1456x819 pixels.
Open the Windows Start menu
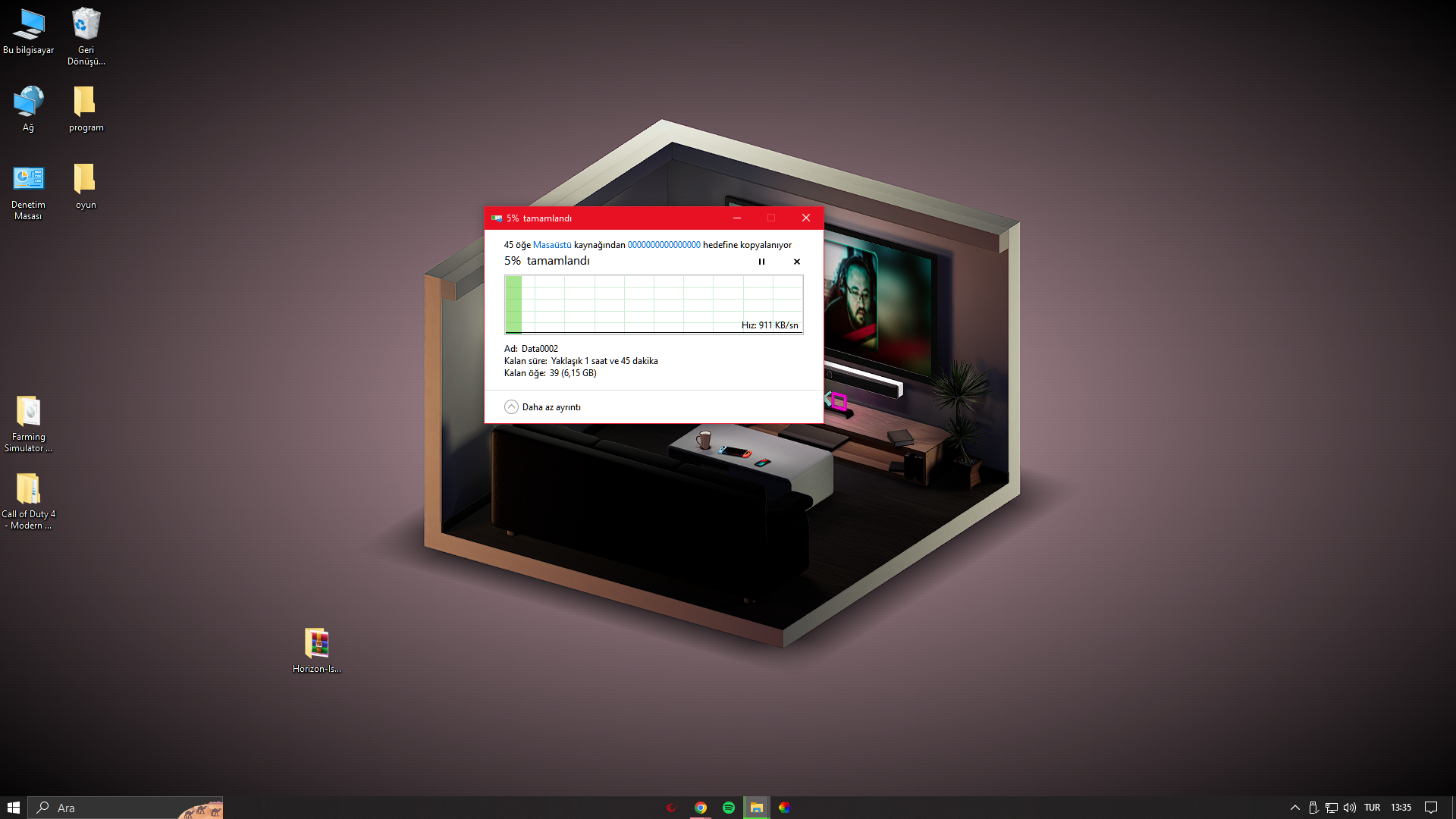coord(14,808)
